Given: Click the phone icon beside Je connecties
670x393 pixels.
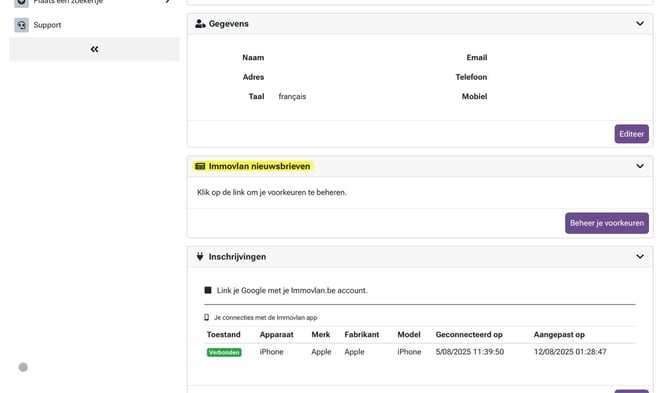Looking at the screenshot, I should [207, 317].
